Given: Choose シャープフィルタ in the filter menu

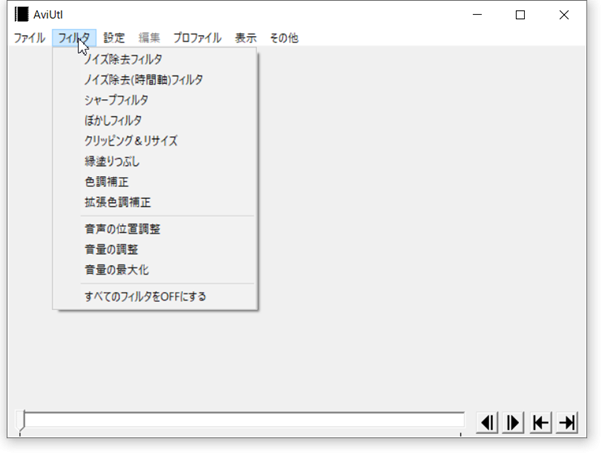Looking at the screenshot, I should pos(155,100).
